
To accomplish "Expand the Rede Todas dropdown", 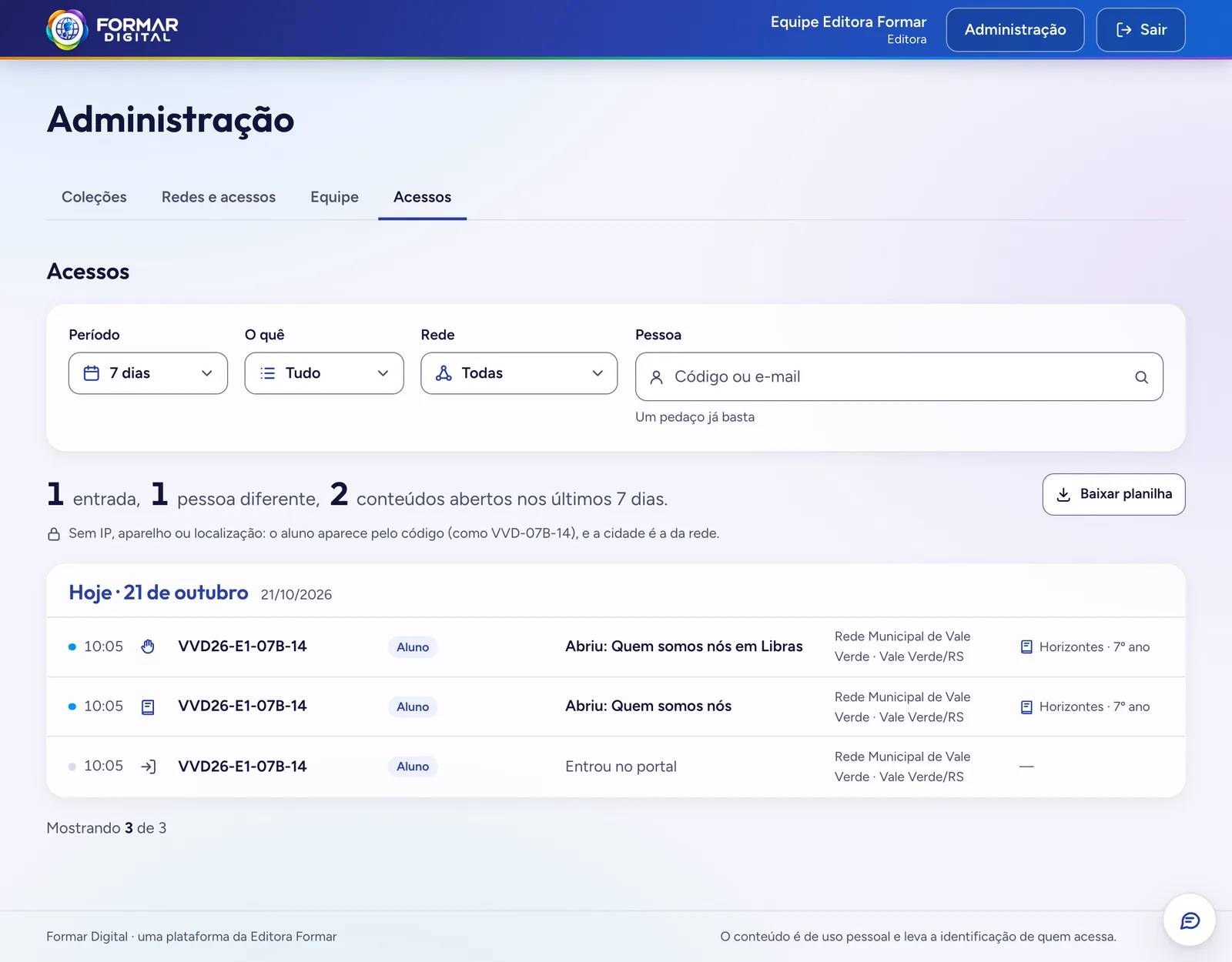I will click(x=519, y=373).
